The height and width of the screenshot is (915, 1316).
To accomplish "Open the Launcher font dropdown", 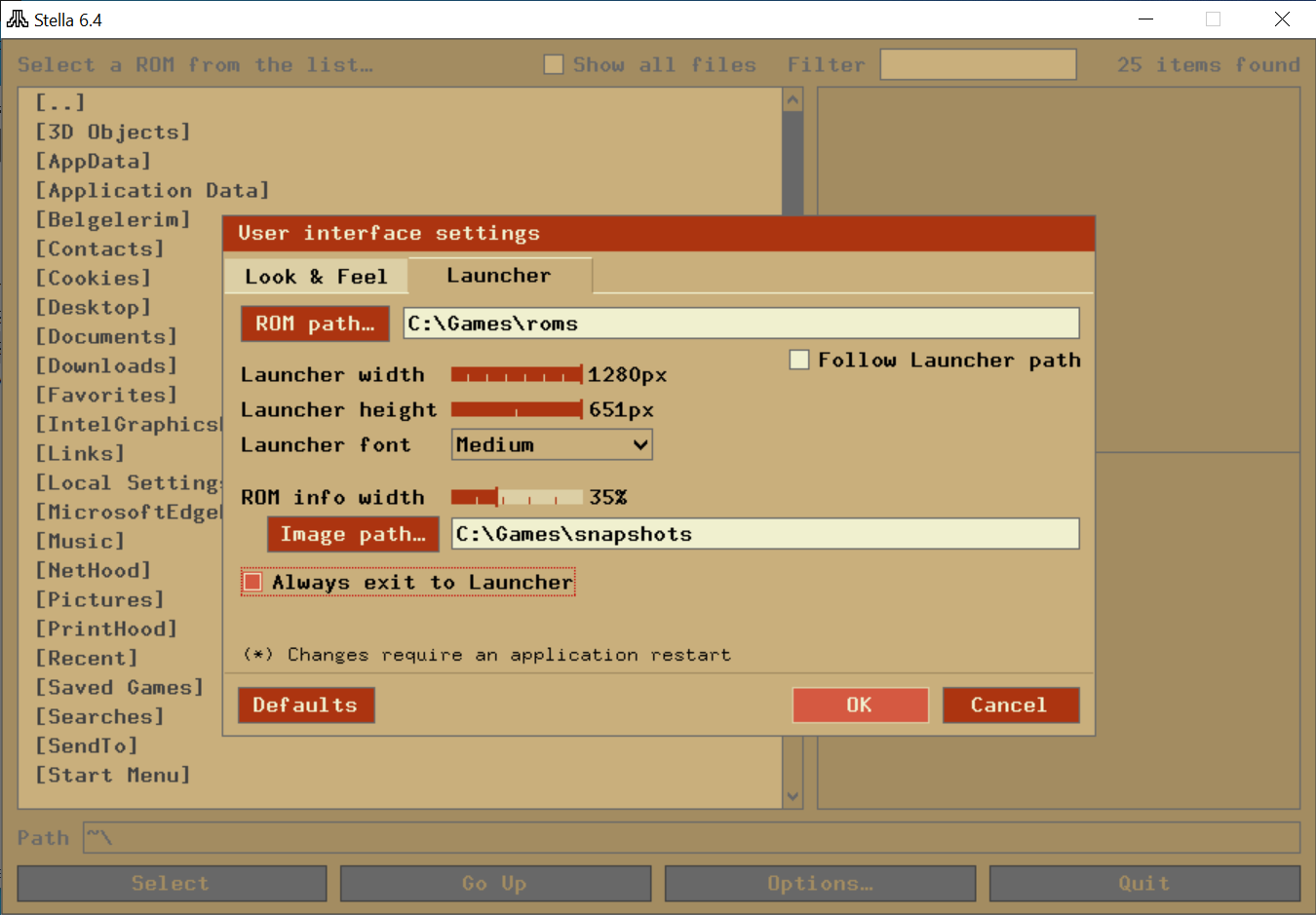I will click(x=552, y=444).
